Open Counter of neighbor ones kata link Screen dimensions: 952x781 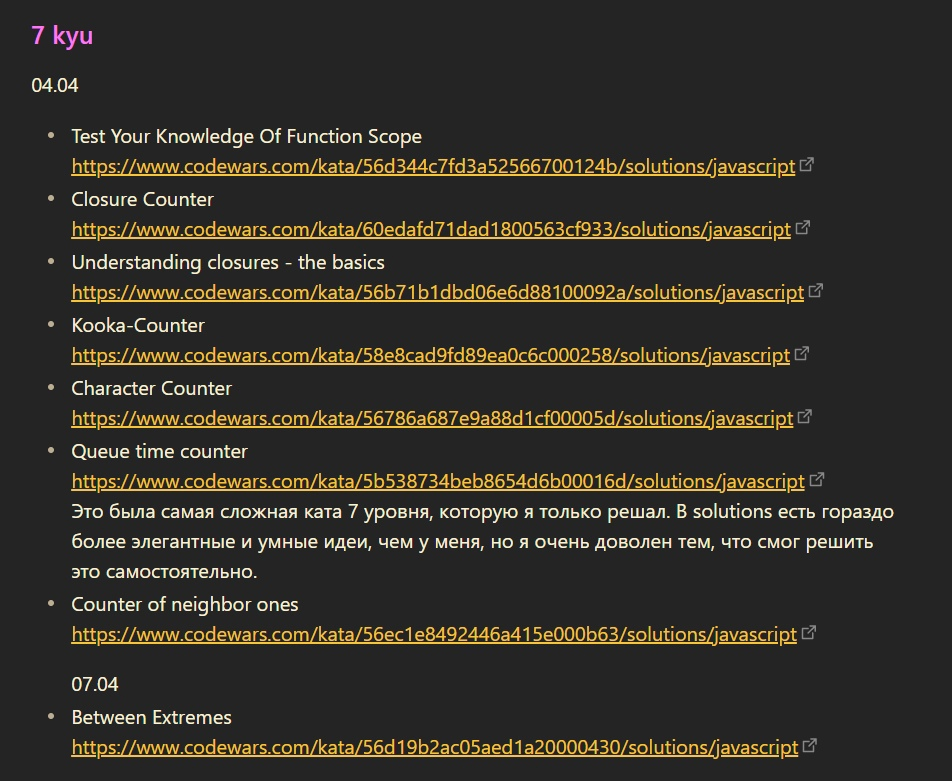(434, 634)
